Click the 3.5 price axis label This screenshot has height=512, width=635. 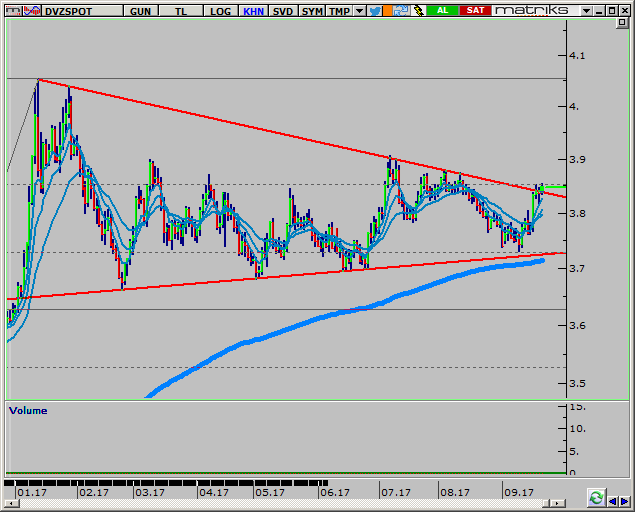pyautogui.click(x=577, y=383)
